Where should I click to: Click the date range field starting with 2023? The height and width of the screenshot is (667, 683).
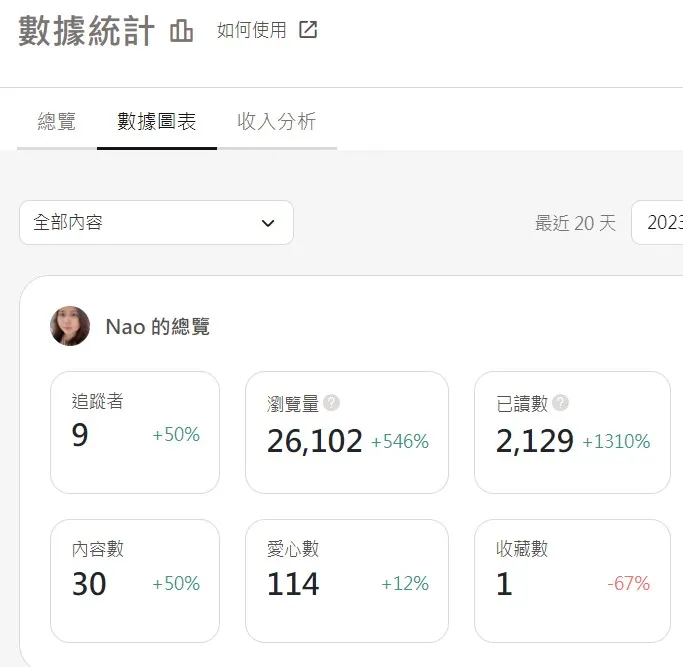click(657, 223)
